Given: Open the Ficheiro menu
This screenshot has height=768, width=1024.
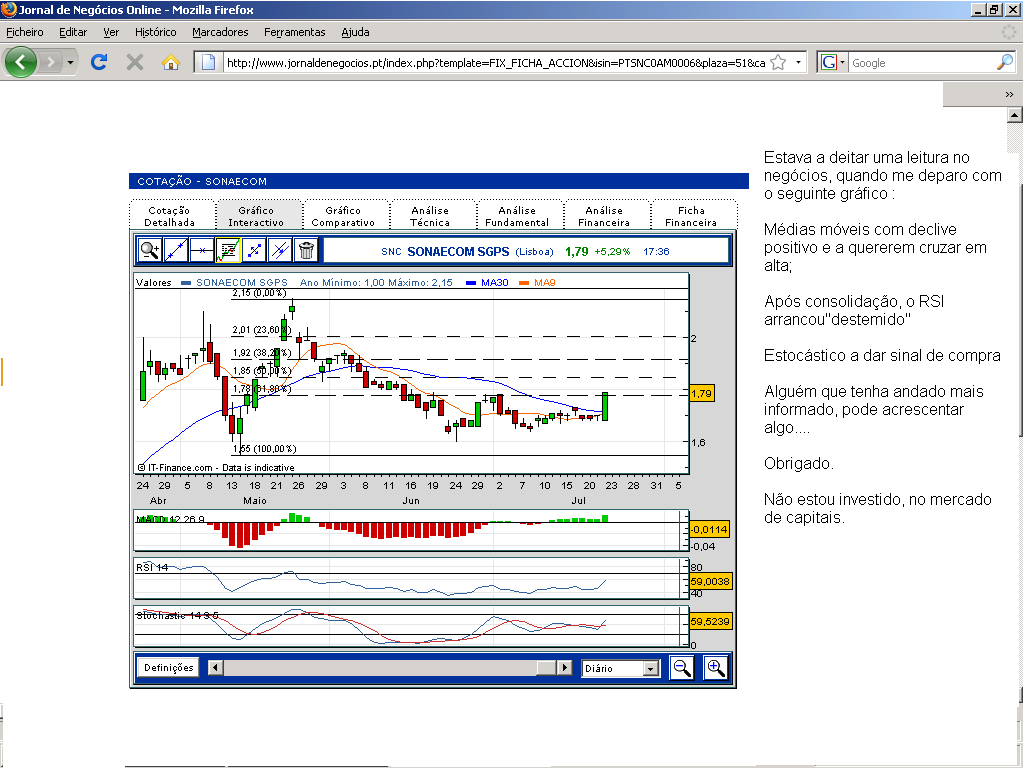Looking at the screenshot, I should [x=25, y=32].
